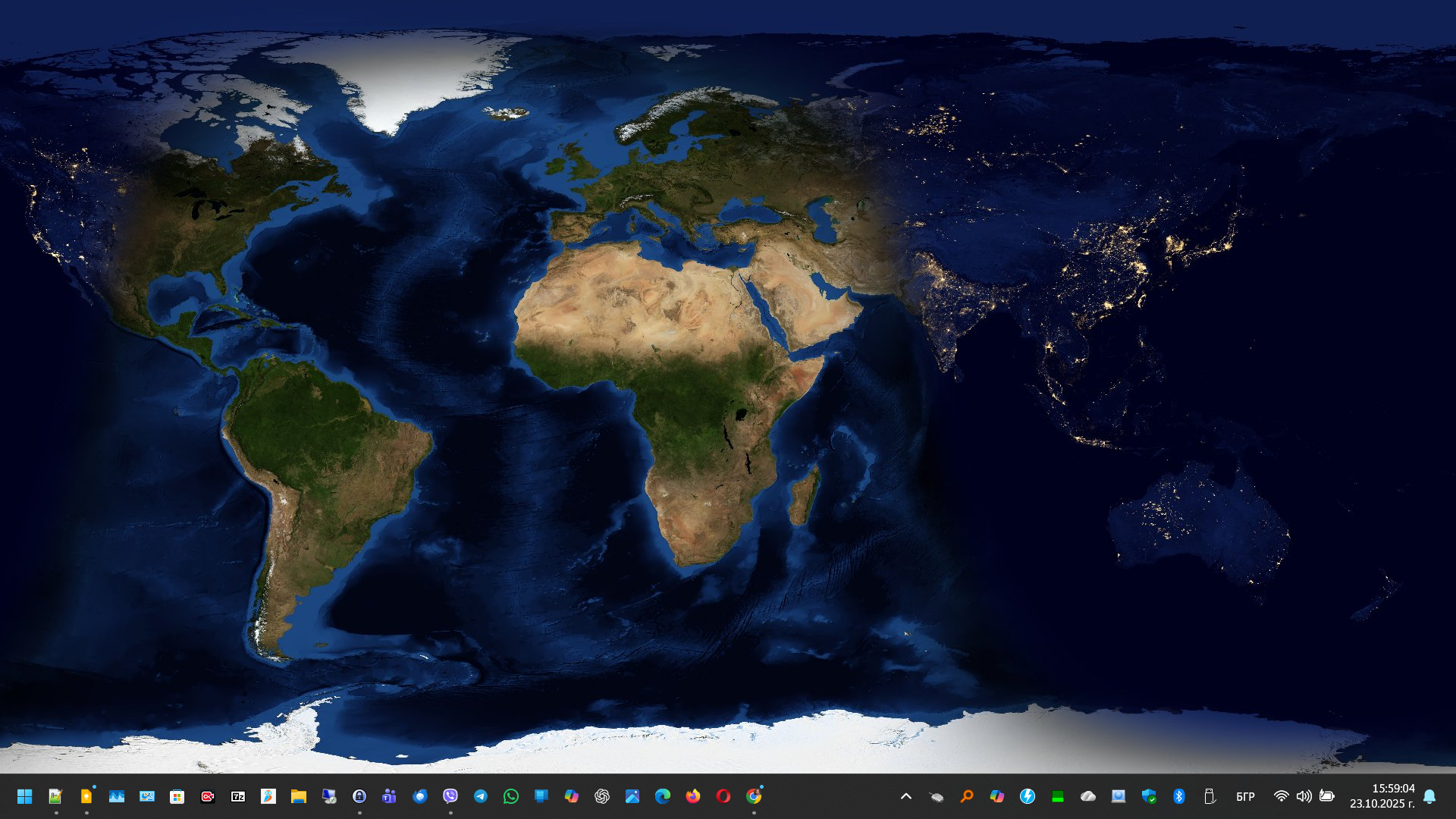Open the Microsoft Store

click(177, 796)
